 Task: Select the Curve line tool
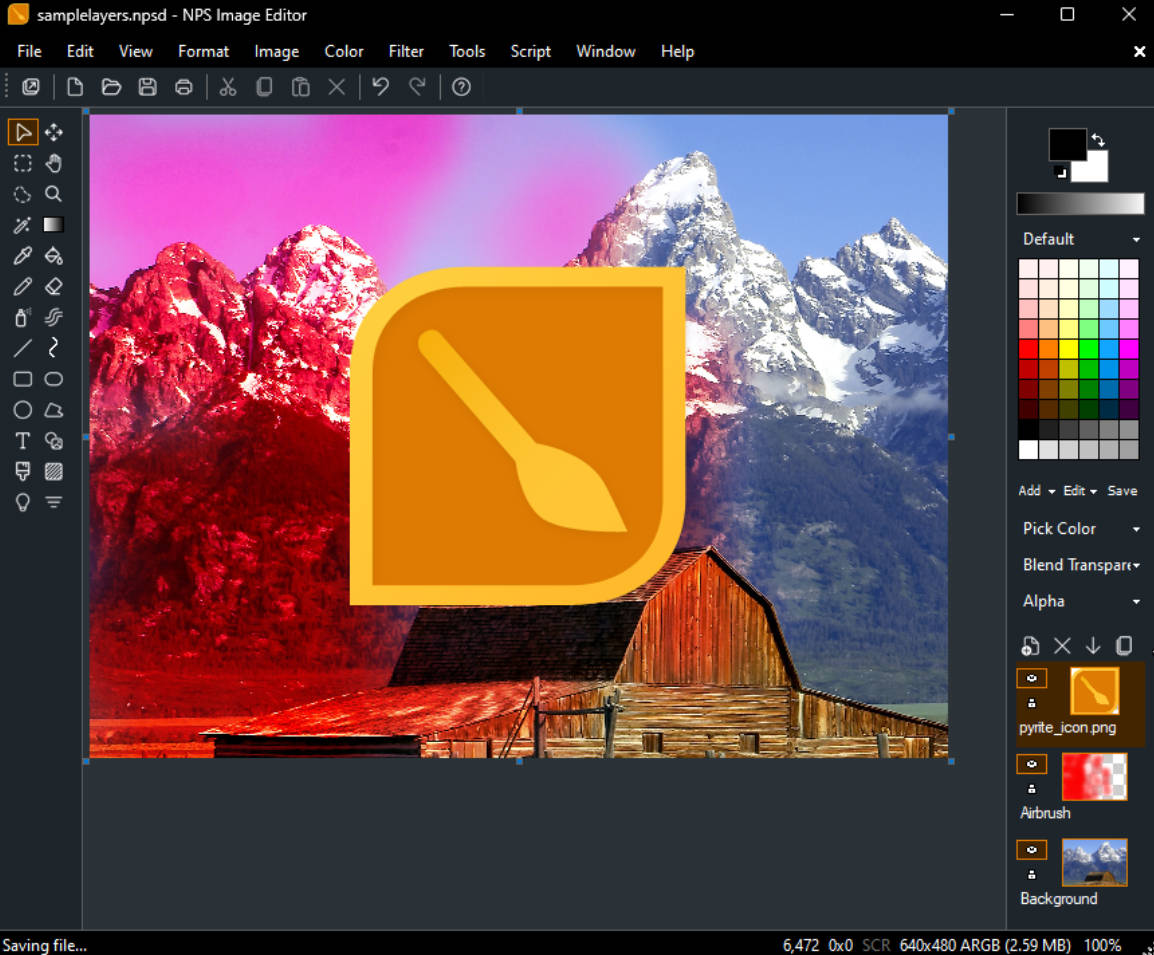54,348
